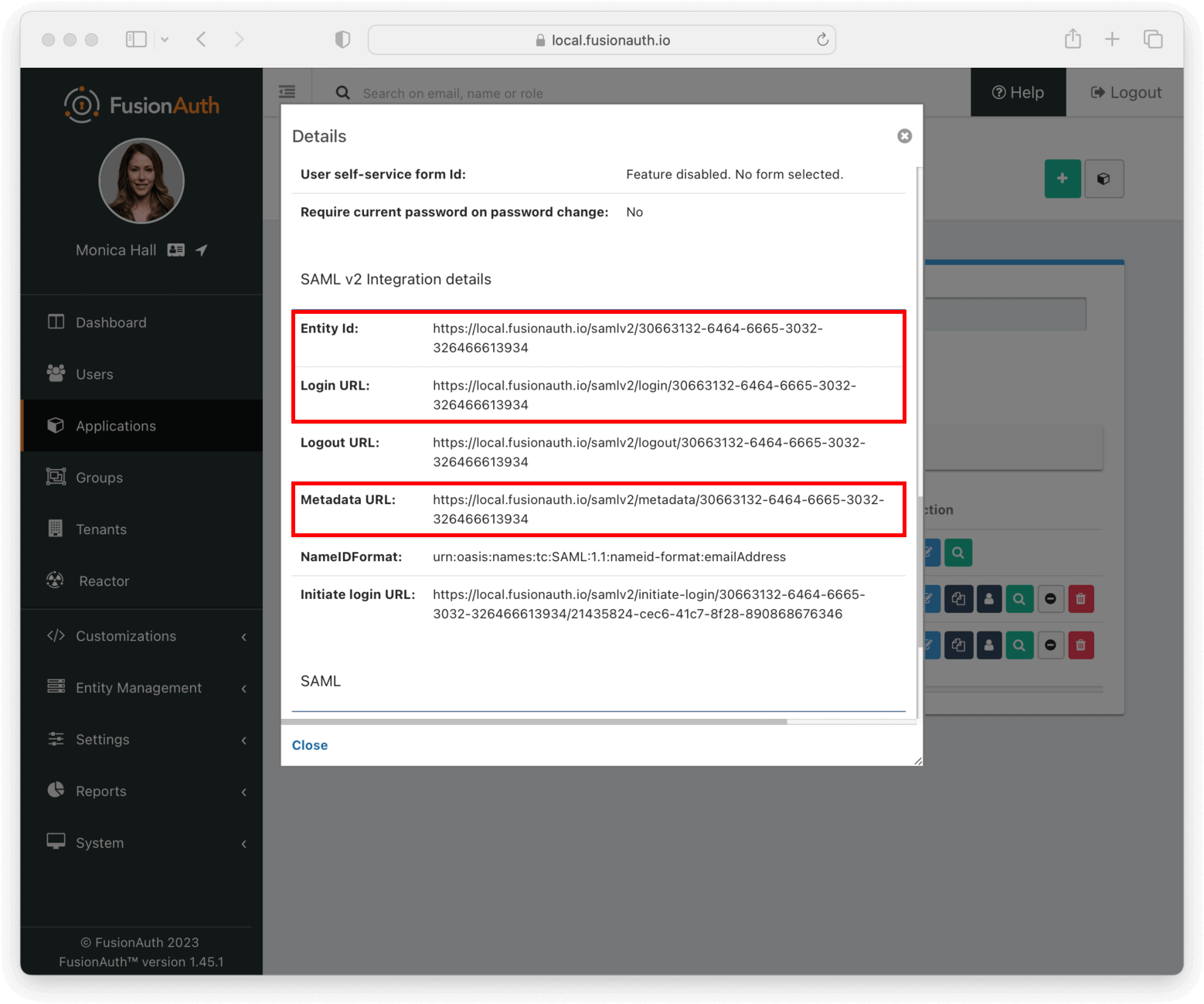This screenshot has height=1004, width=1204.
Task: Toggle the Safari sidebar button
Action: tap(136, 39)
